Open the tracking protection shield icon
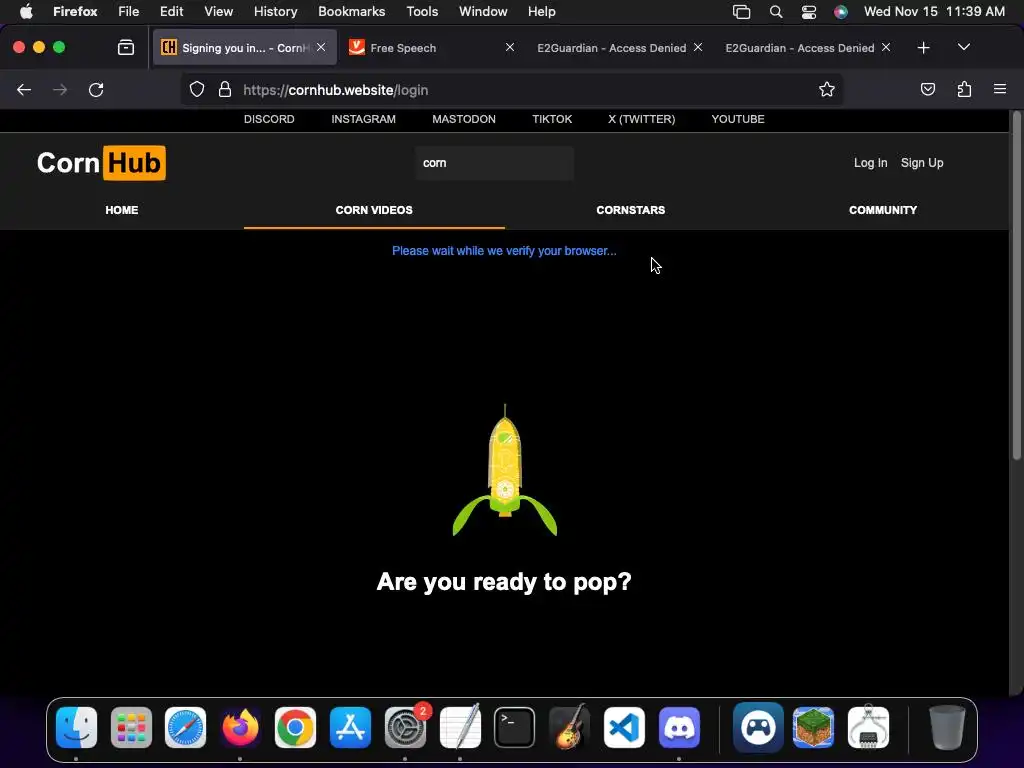The height and width of the screenshot is (768, 1024). pos(197,89)
